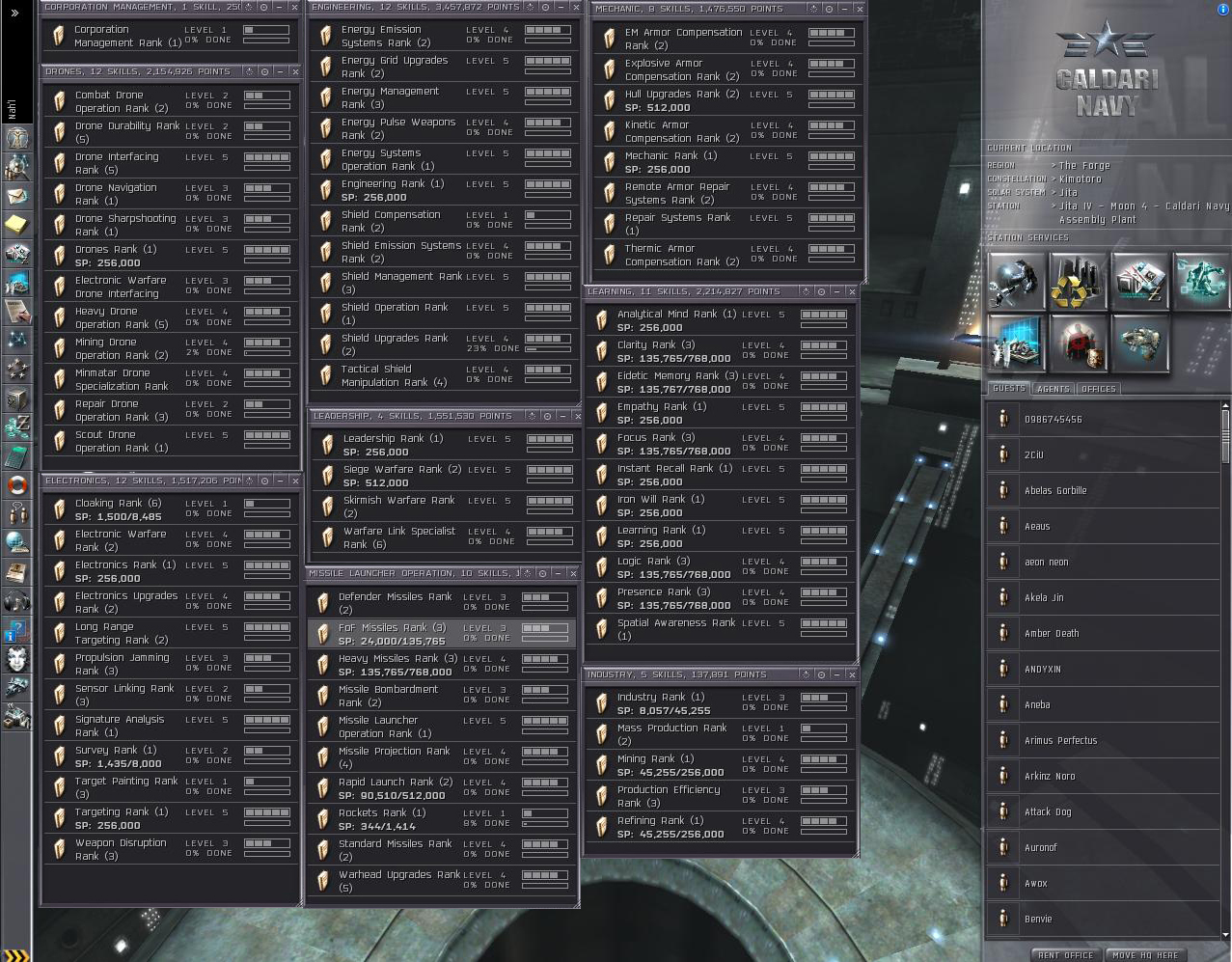Select guest Arimus Perfectus in the list
1232x962 pixels.
coord(1104,740)
